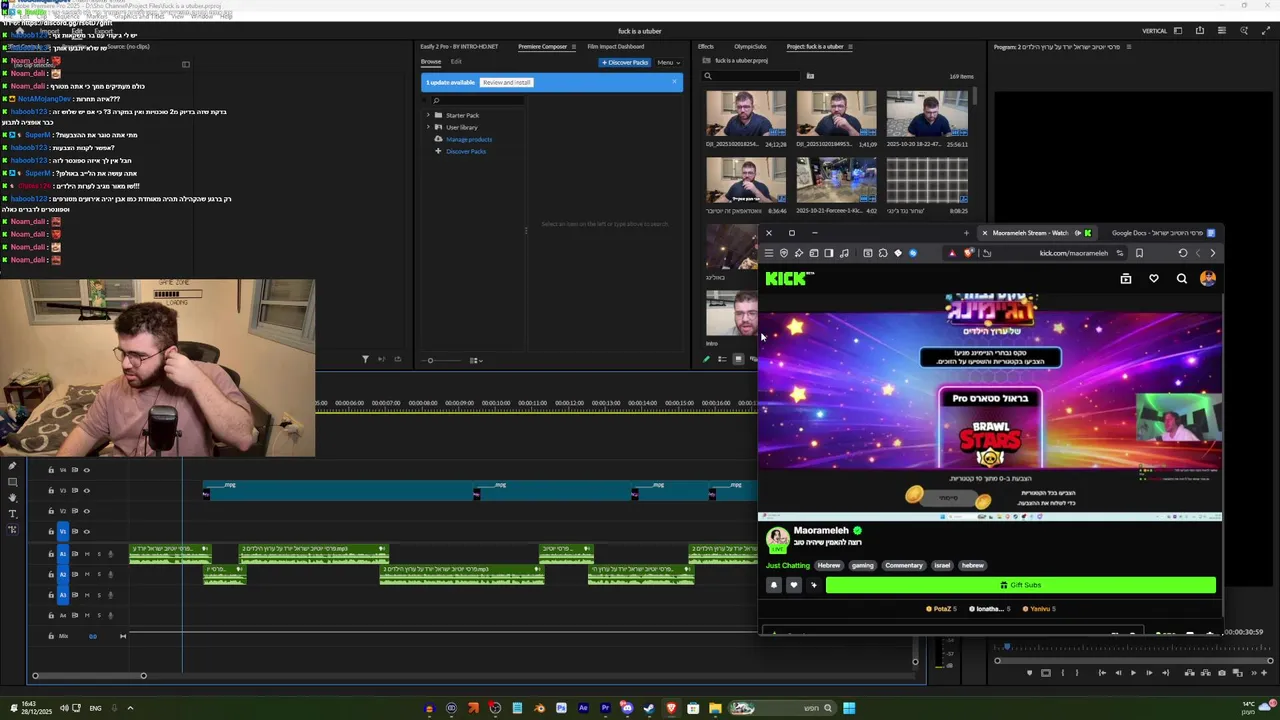
Task: Toggle lock on track V3
Action: point(51,491)
